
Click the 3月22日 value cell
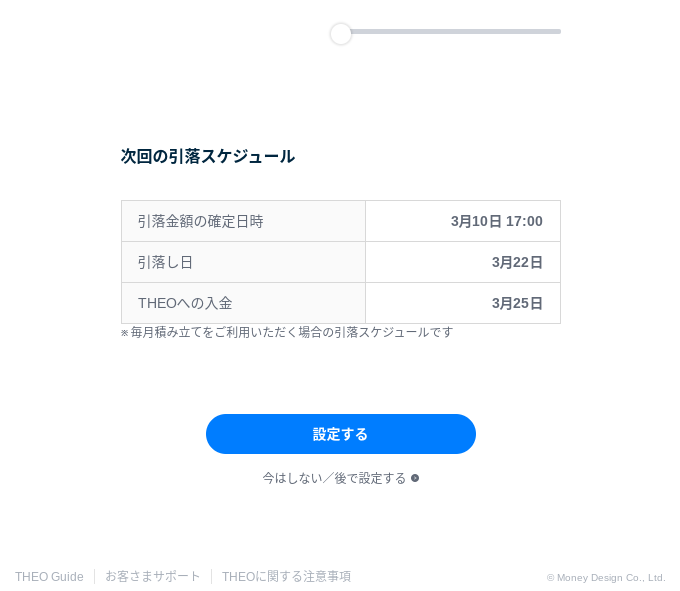tap(463, 262)
